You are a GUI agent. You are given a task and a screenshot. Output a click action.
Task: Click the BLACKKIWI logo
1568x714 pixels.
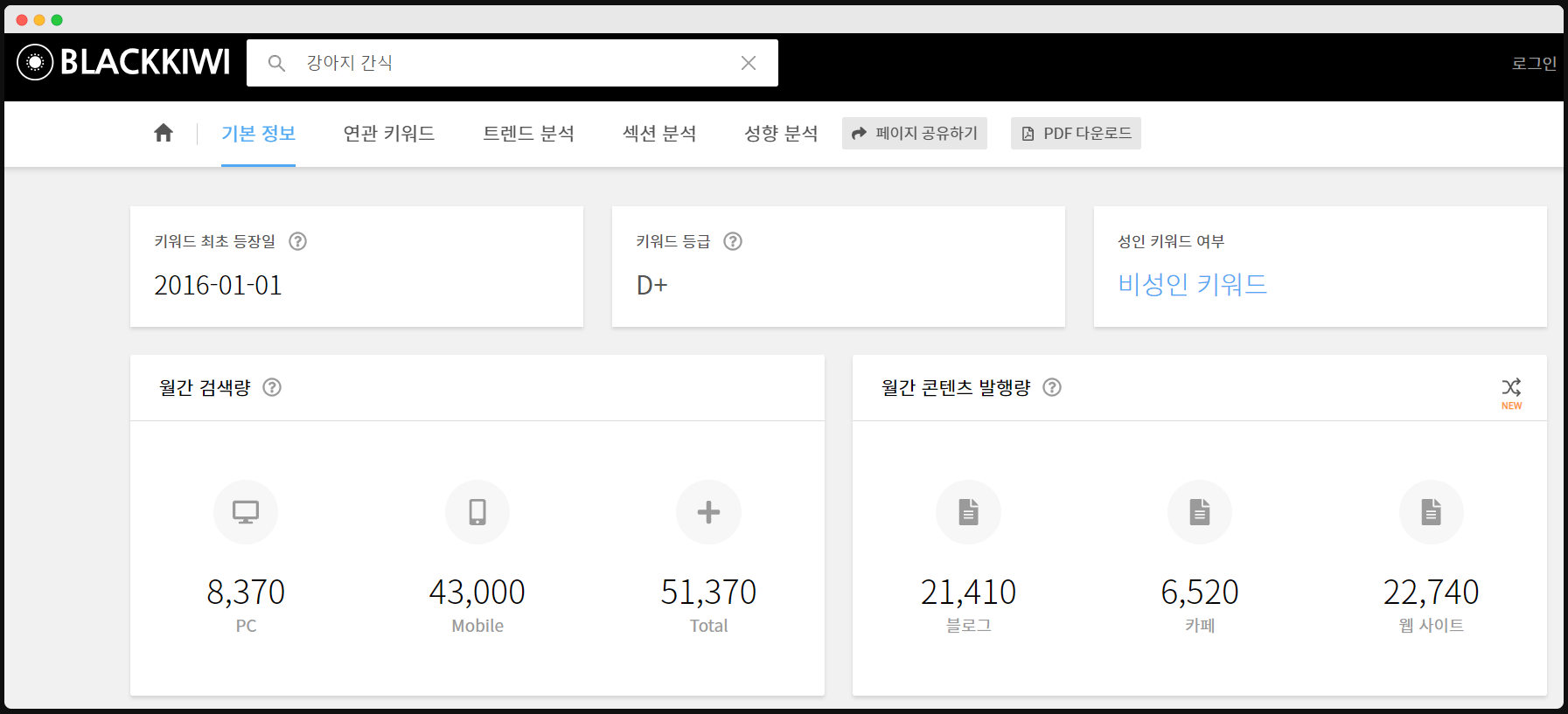click(123, 62)
